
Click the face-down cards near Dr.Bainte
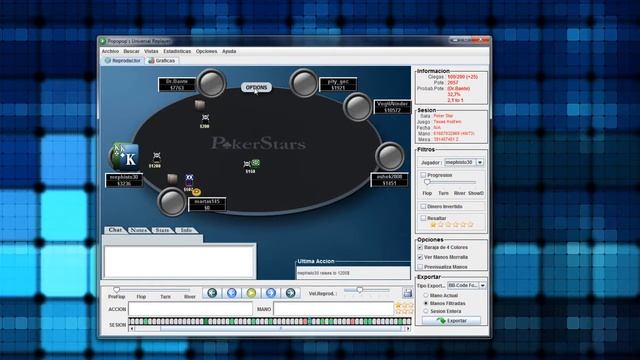[x=200, y=105]
